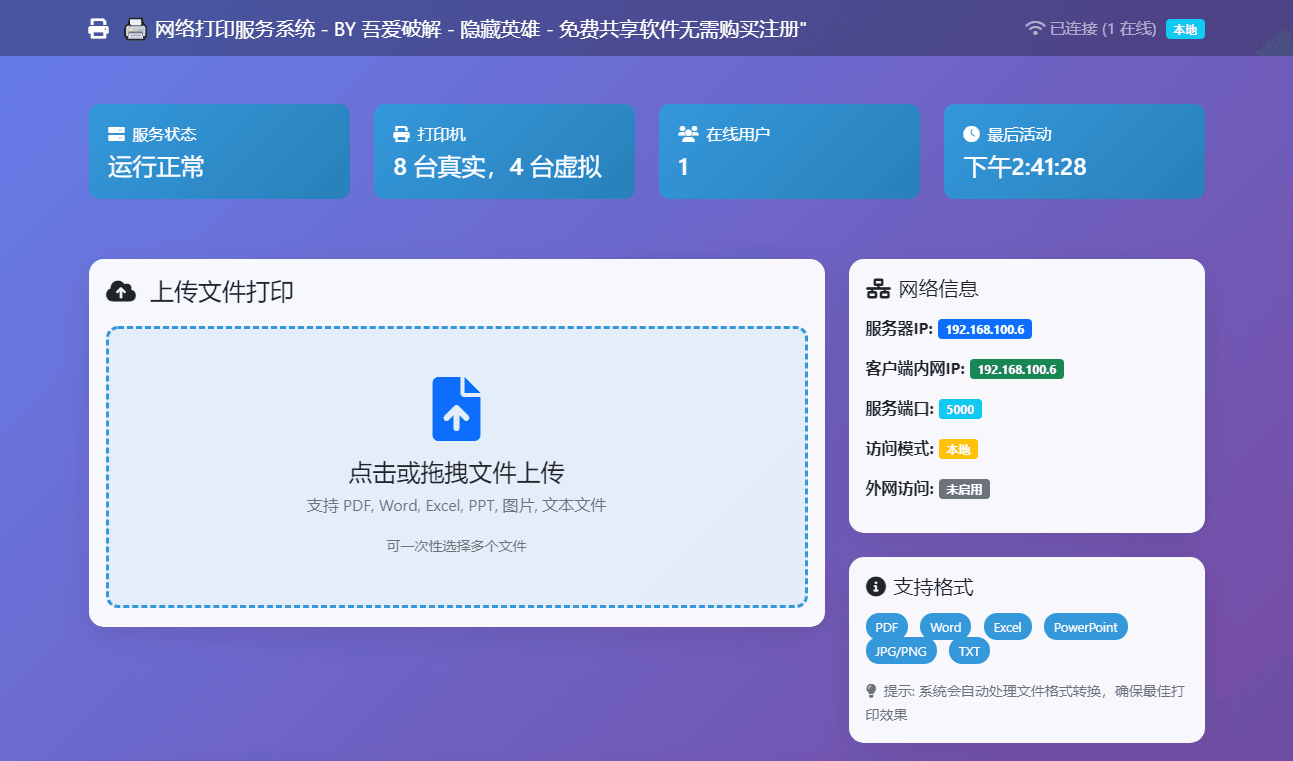Click the info icon beside 支持格式
The height and width of the screenshot is (761, 1293).
tap(876, 587)
